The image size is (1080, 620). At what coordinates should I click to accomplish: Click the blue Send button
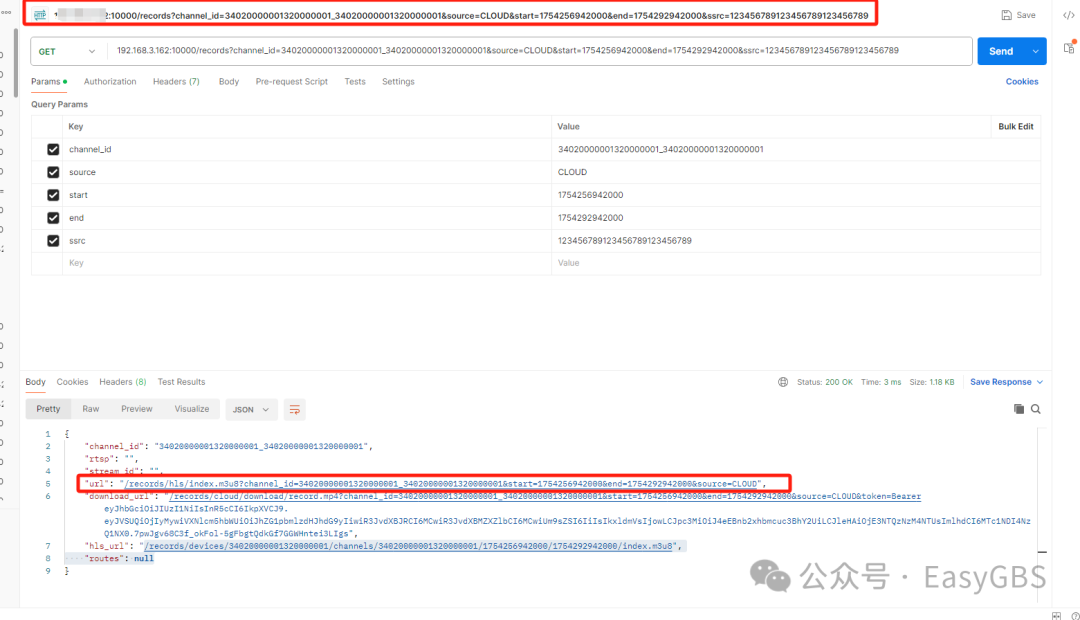[x=1001, y=52]
